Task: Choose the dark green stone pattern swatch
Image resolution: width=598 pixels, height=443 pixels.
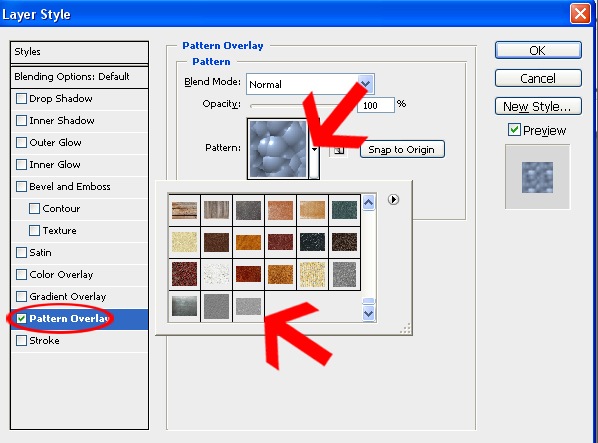Action: coord(344,210)
